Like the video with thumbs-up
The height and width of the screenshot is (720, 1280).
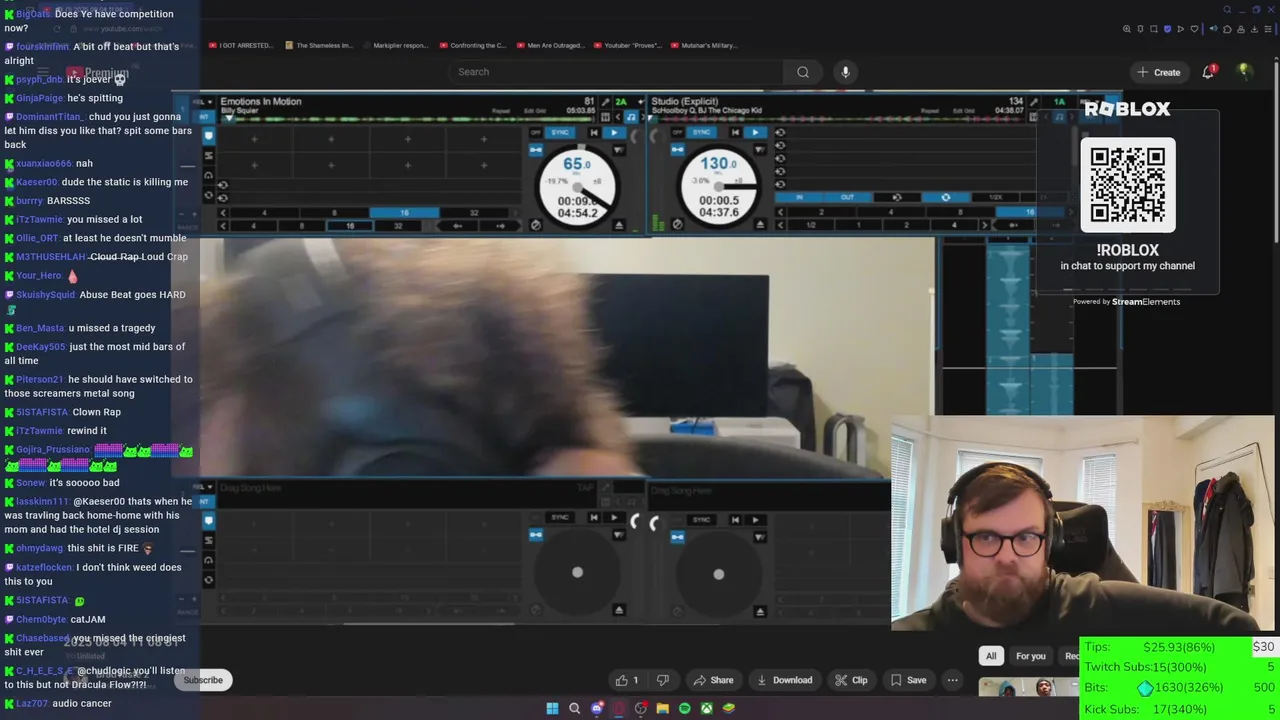(626, 680)
